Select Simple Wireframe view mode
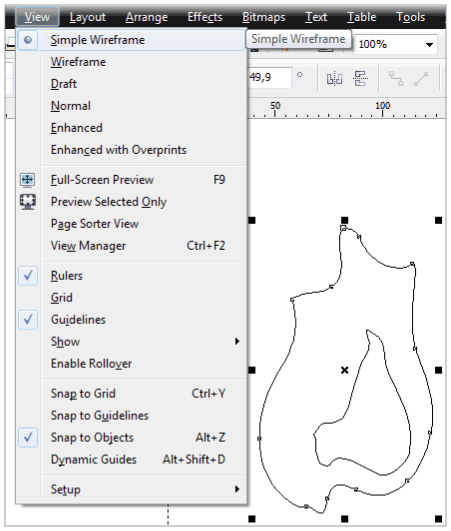Viewport: 451px width, 531px height. 131,40
